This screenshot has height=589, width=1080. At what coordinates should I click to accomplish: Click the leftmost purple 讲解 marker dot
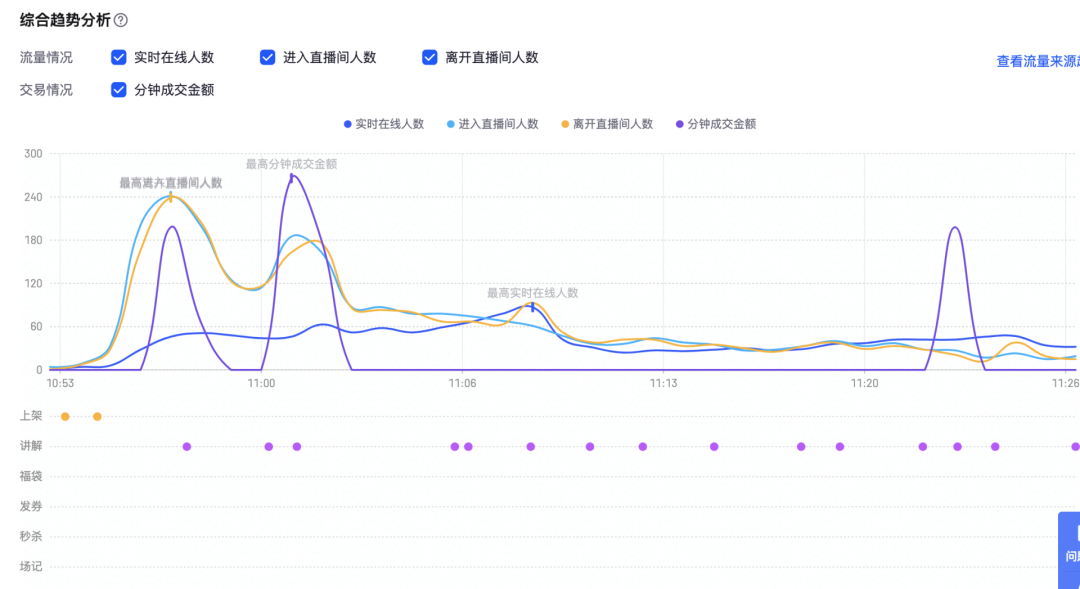[186, 447]
